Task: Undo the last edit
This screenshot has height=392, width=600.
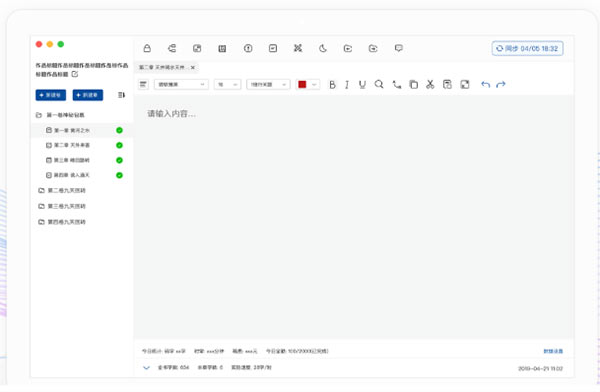Action: point(485,85)
